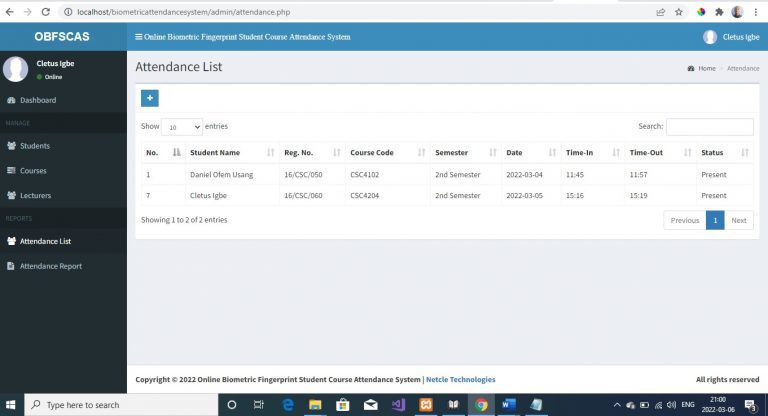768x416 pixels.
Task: Click the blue plus add attendance button
Action: click(150, 98)
